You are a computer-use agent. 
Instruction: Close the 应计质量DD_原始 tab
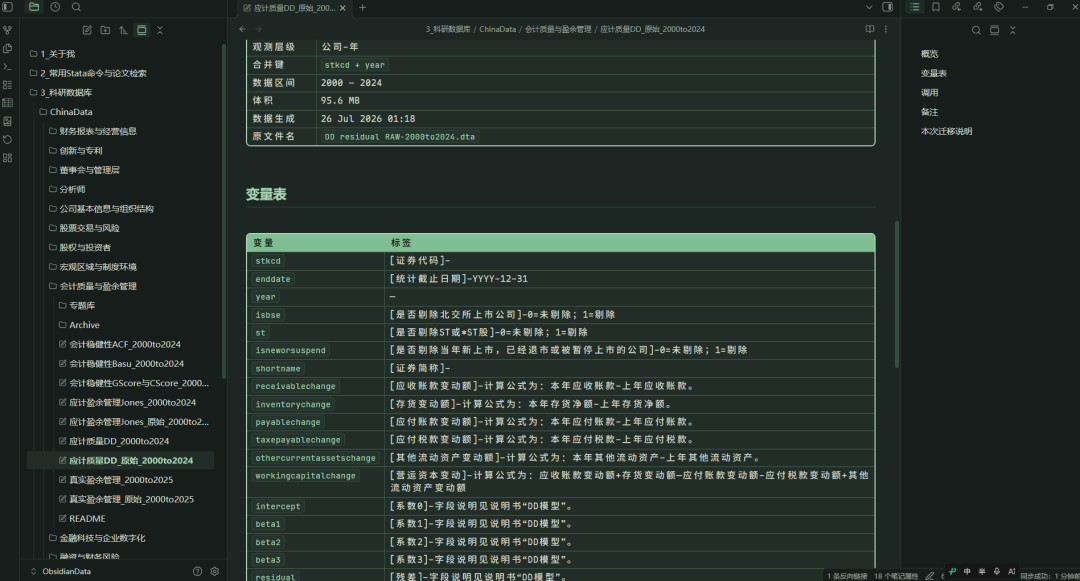click(342, 8)
